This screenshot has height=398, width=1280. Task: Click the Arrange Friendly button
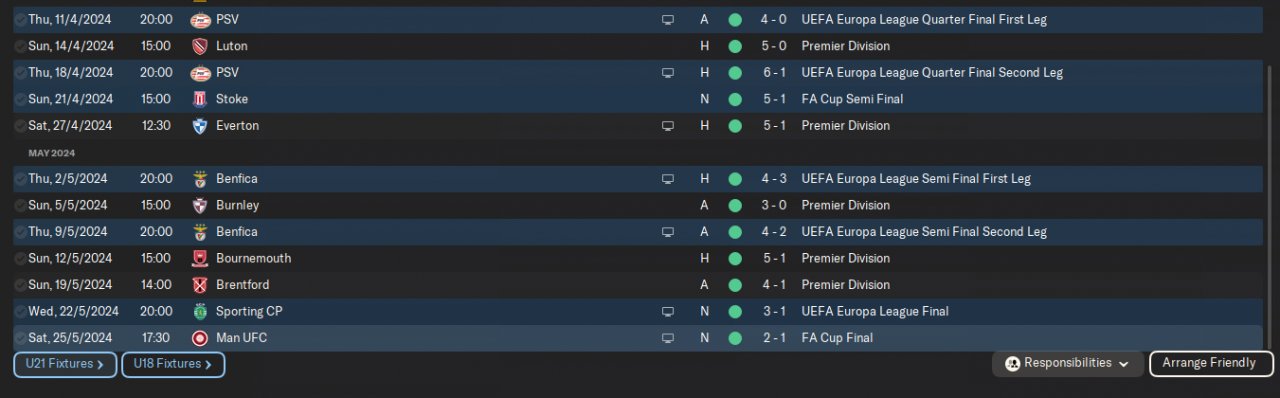tap(1211, 363)
